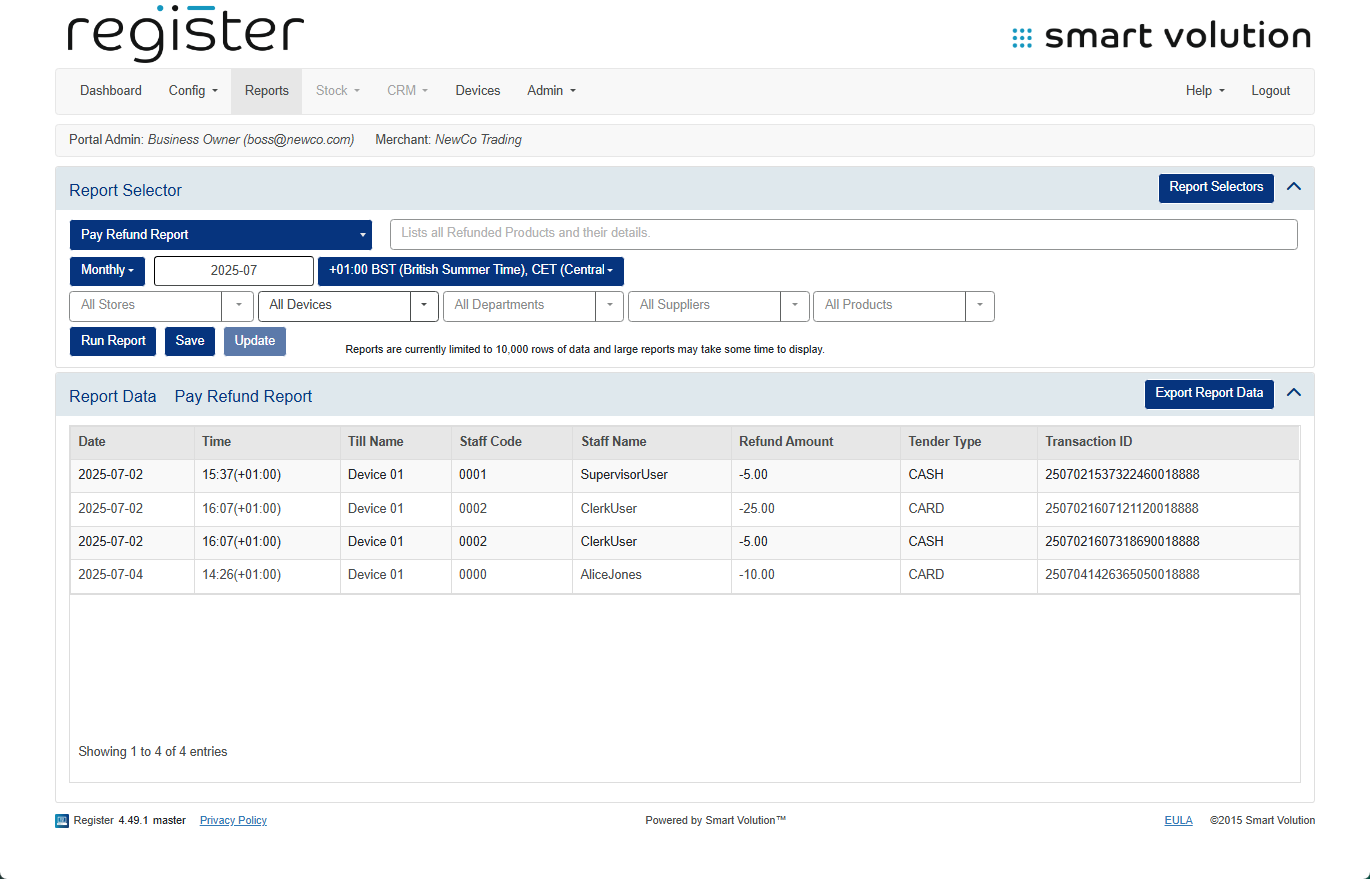The image size is (1370, 879).
Task: Open the Admin menu
Action: click(552, 91)
